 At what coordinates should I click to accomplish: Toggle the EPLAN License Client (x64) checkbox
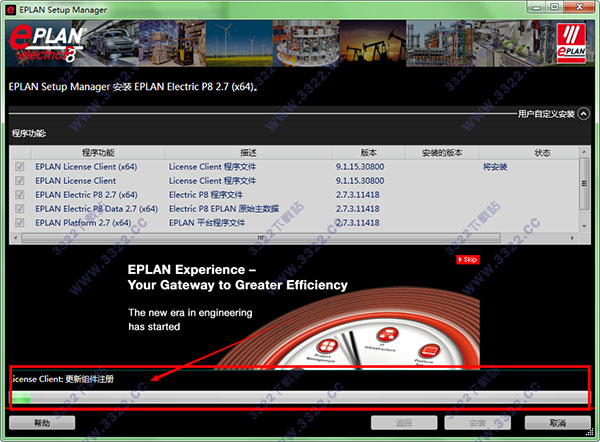20,167
